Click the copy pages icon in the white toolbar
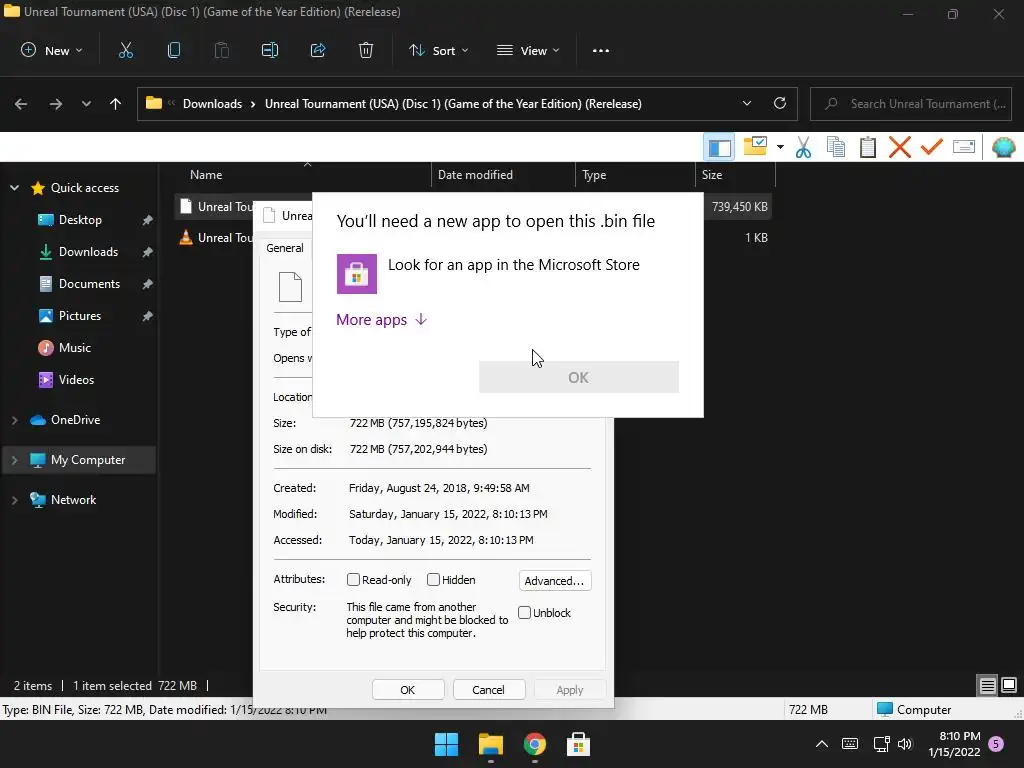This screenshot has height=768, width=1024. (x=836, y=147)
